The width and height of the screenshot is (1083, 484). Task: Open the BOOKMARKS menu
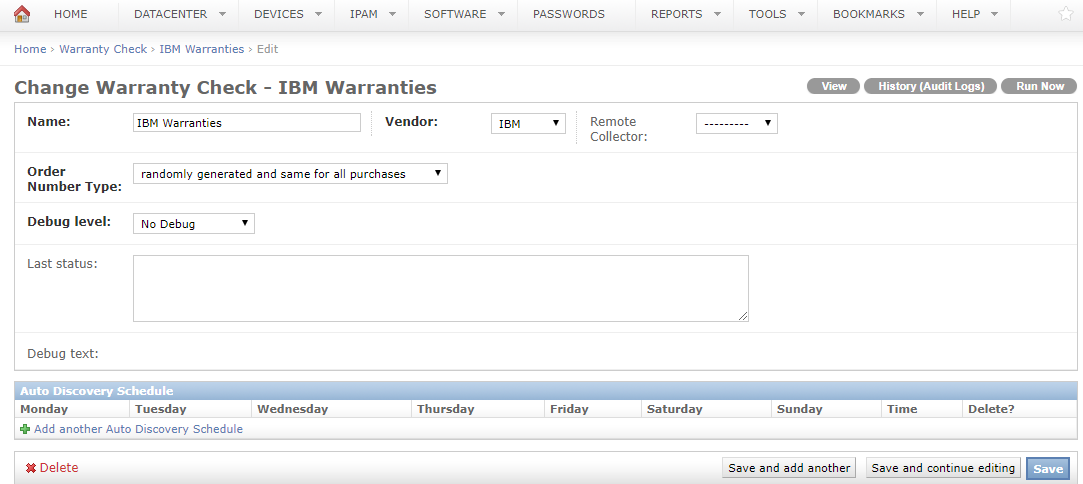coord(878,14)
